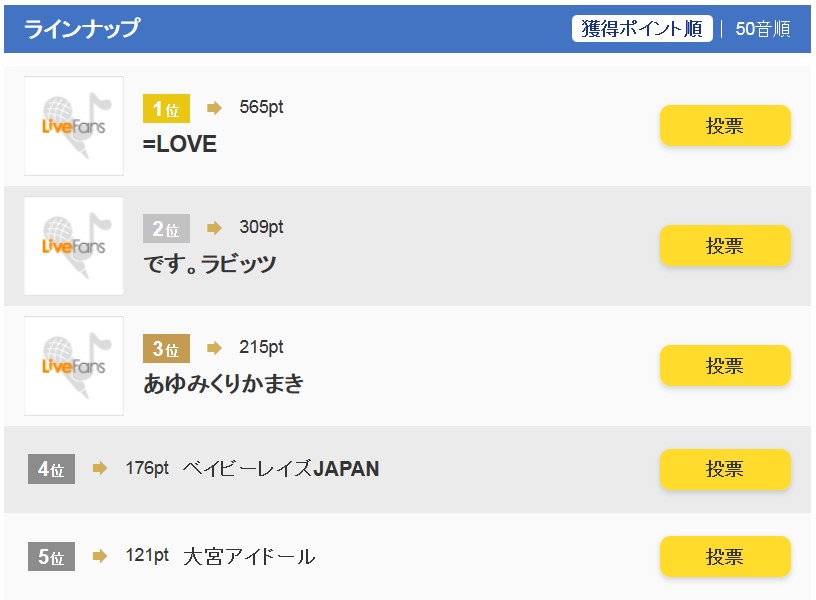Open =LOVE LiveFans thumbnail image

coord(74,126)
